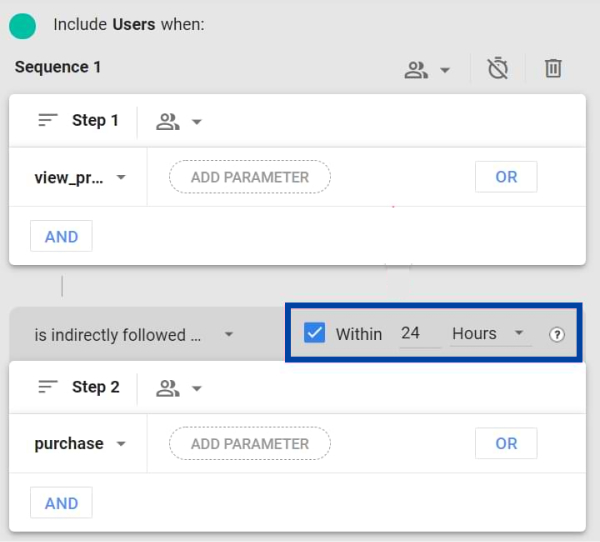The width and height of the screenshot is (600, 542).
Task: Open the Hours time unit dropdown
Action: point(488,334)
